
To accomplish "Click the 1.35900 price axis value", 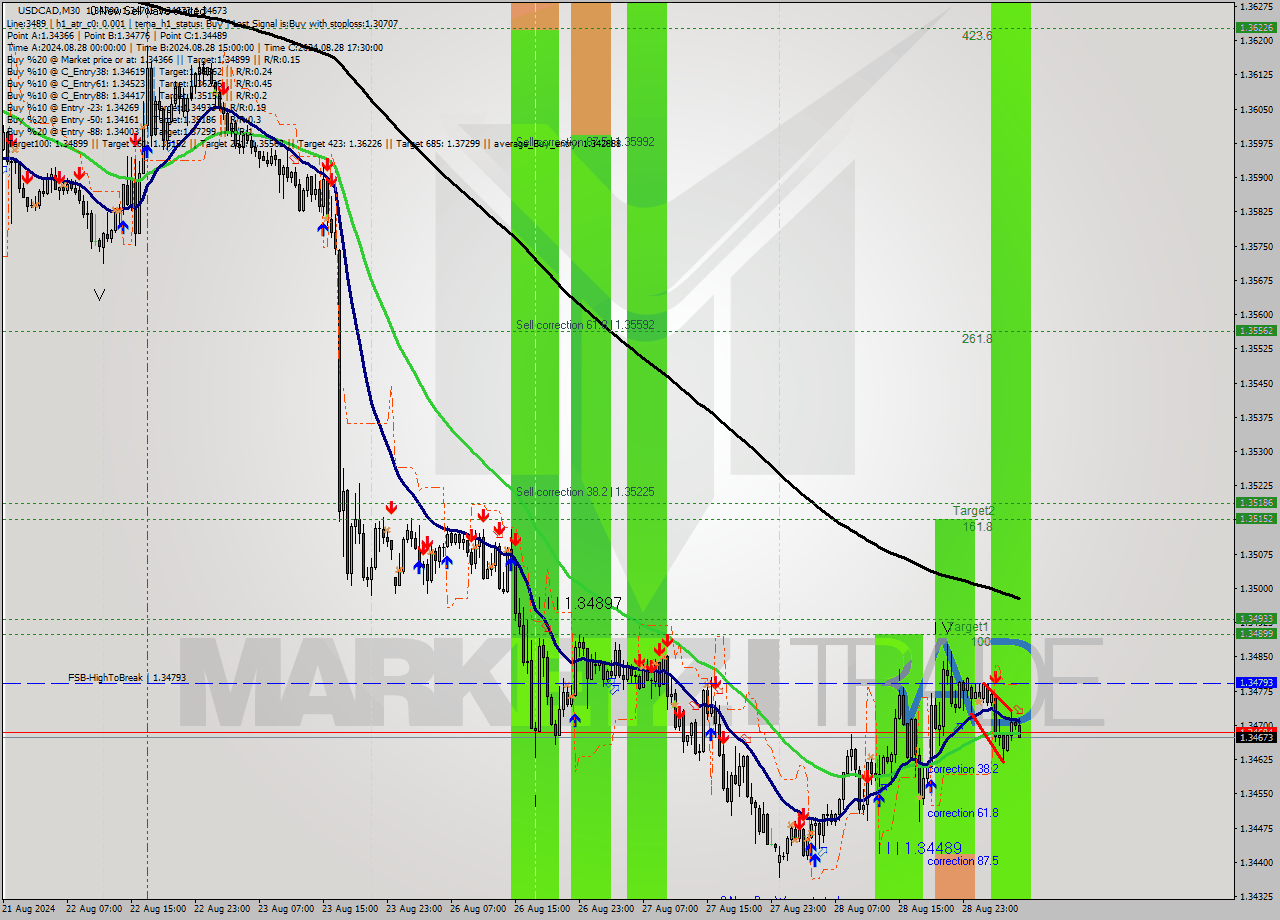I will [1256, 177].
